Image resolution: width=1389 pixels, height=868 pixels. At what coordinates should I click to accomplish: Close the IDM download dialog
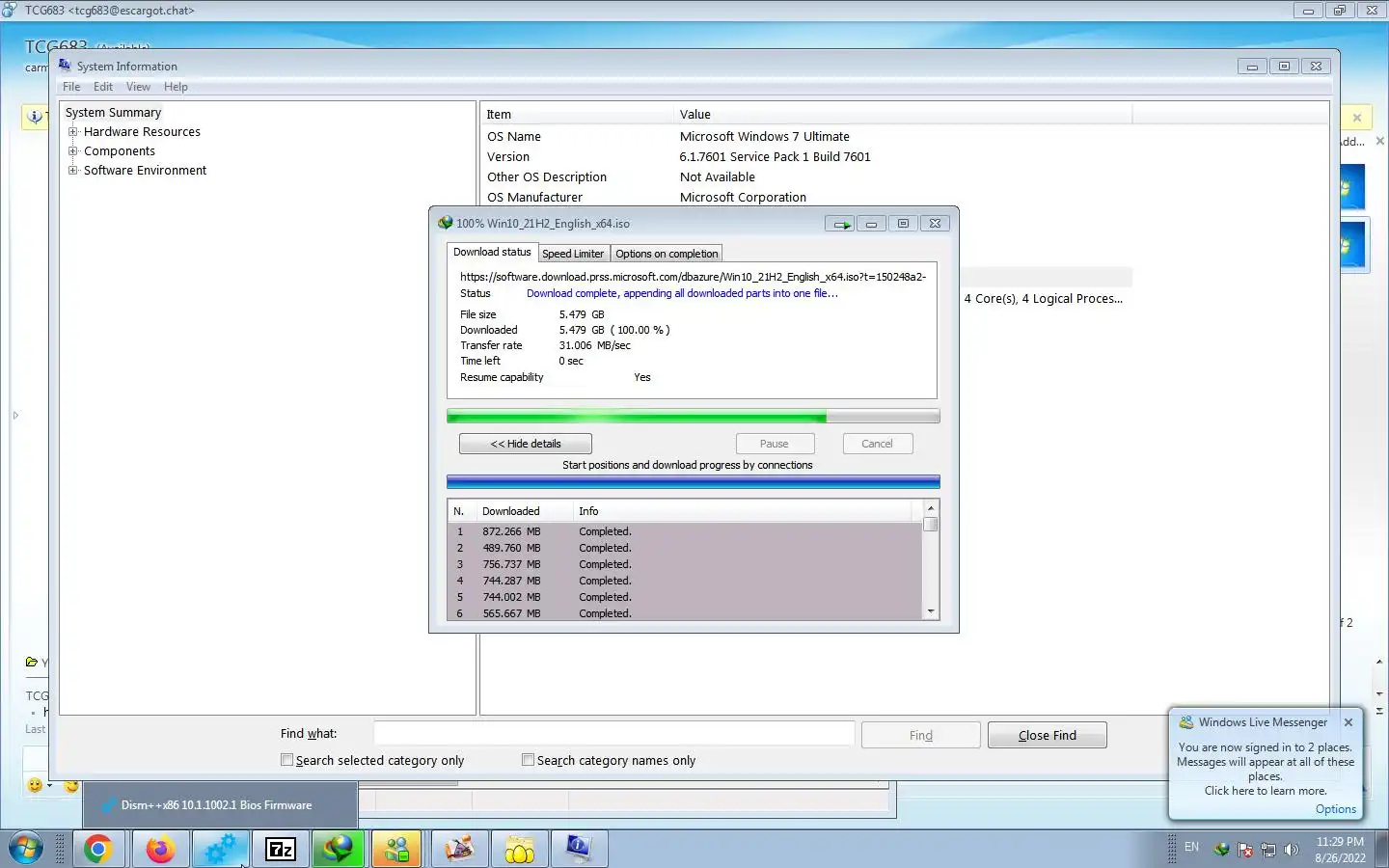click(935, 224)
